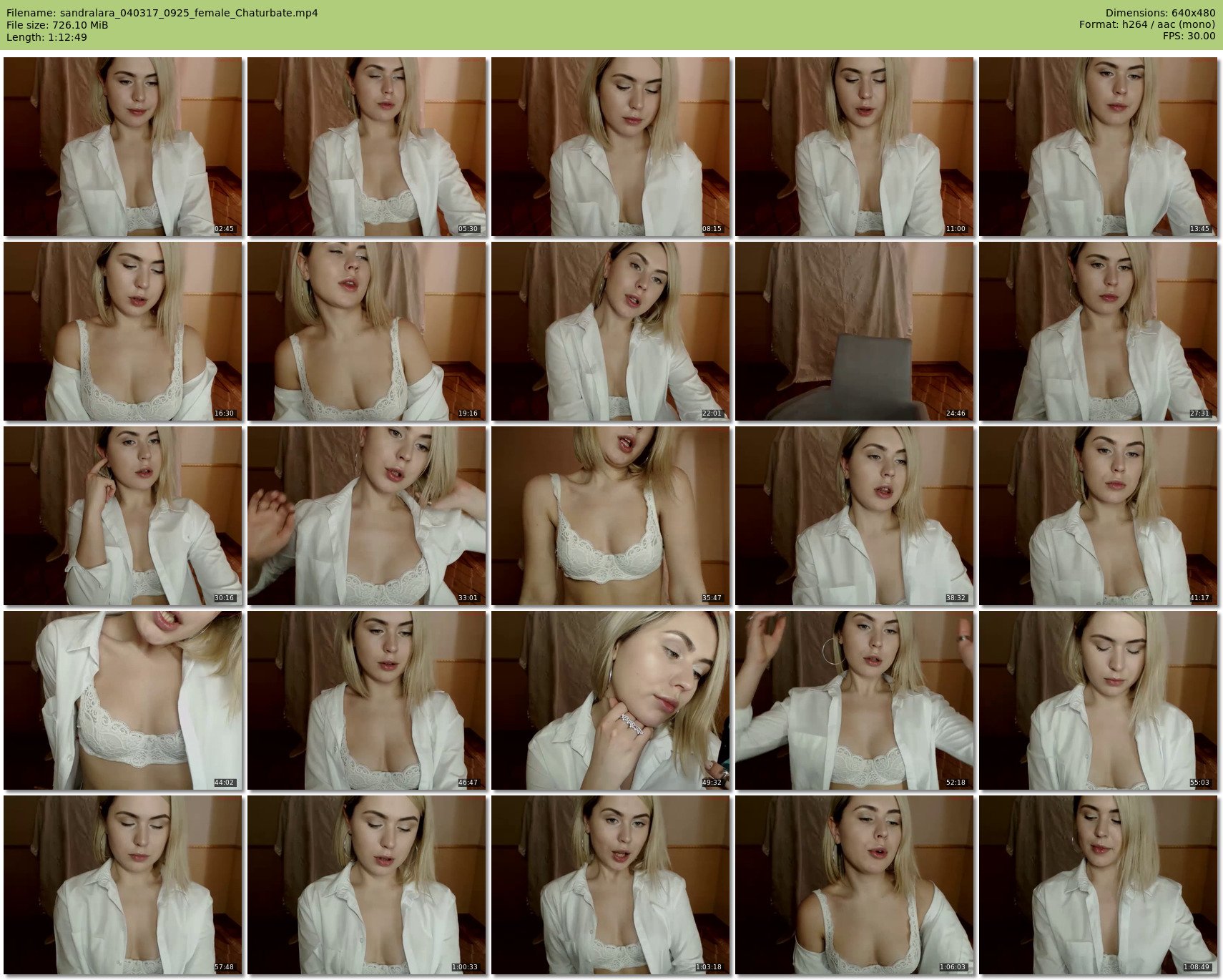Click the last thumbnail at 1:08:49

1099,885
